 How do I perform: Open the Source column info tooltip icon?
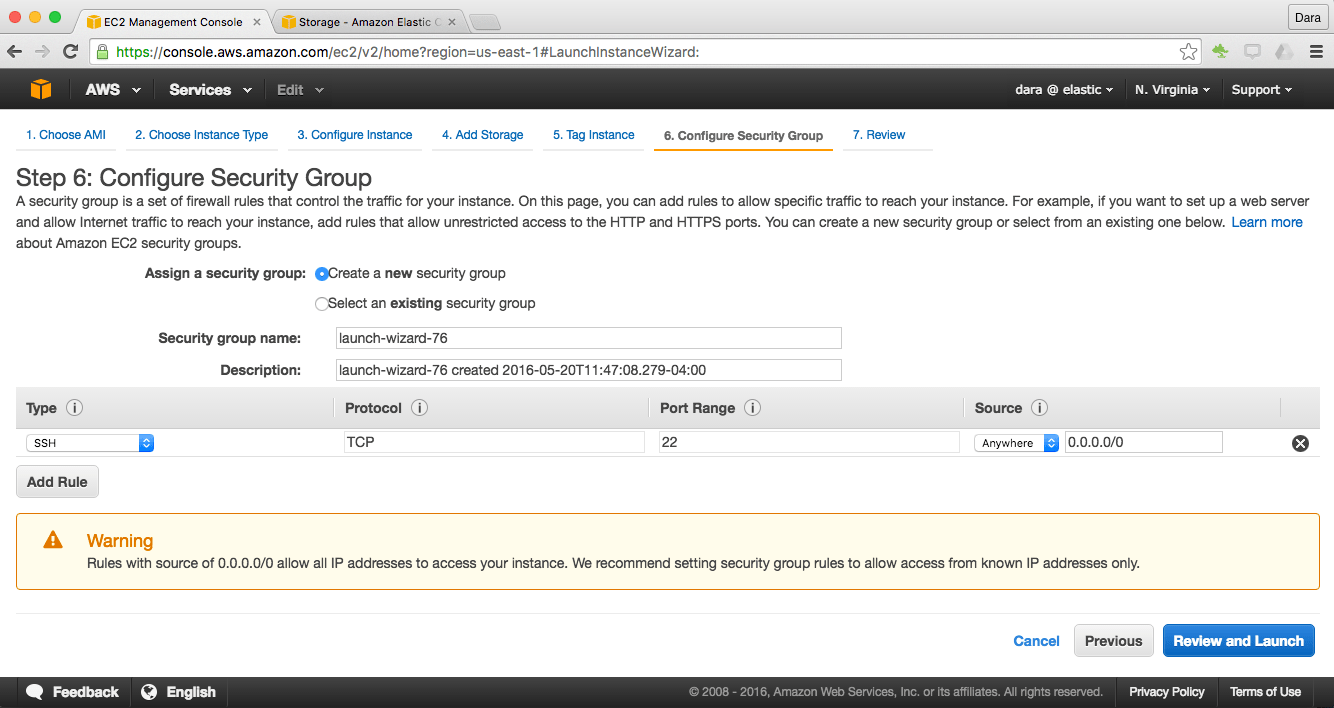coord(1038,408)
